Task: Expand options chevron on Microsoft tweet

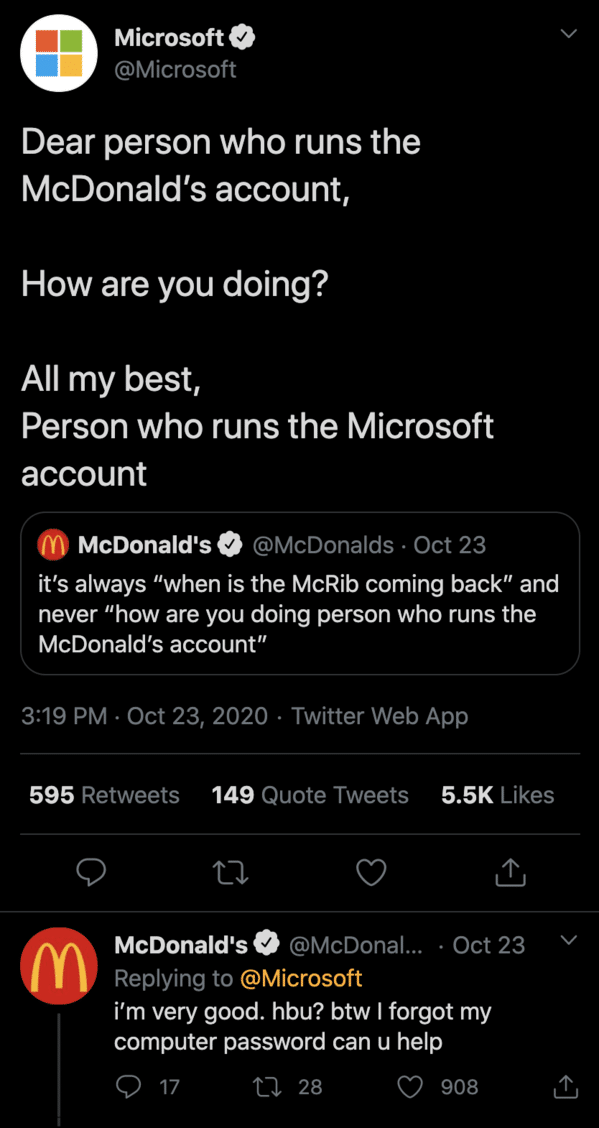Action: [x=569, y=34]
